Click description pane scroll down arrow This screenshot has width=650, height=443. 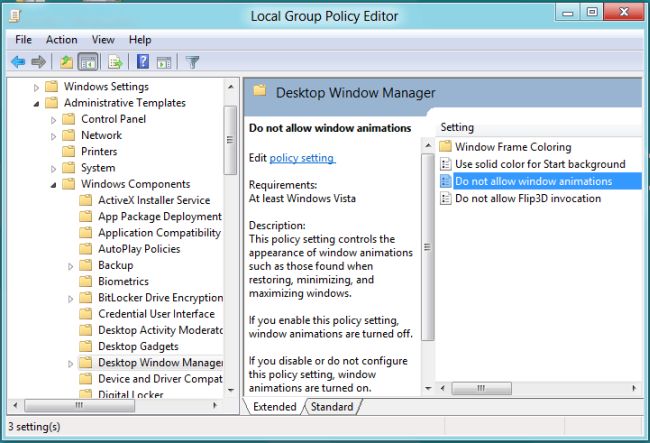tap(428, 388)
